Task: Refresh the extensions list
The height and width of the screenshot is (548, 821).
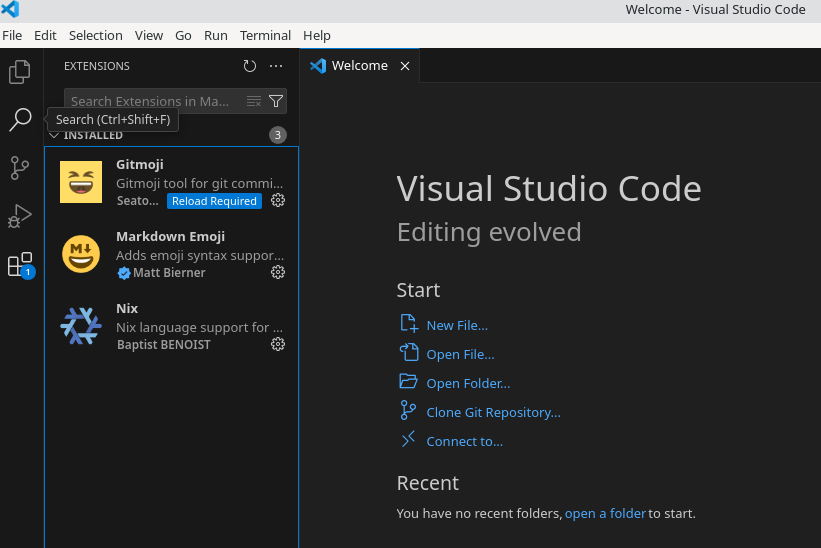Action: pyautogui.click(x=250, y=66)
